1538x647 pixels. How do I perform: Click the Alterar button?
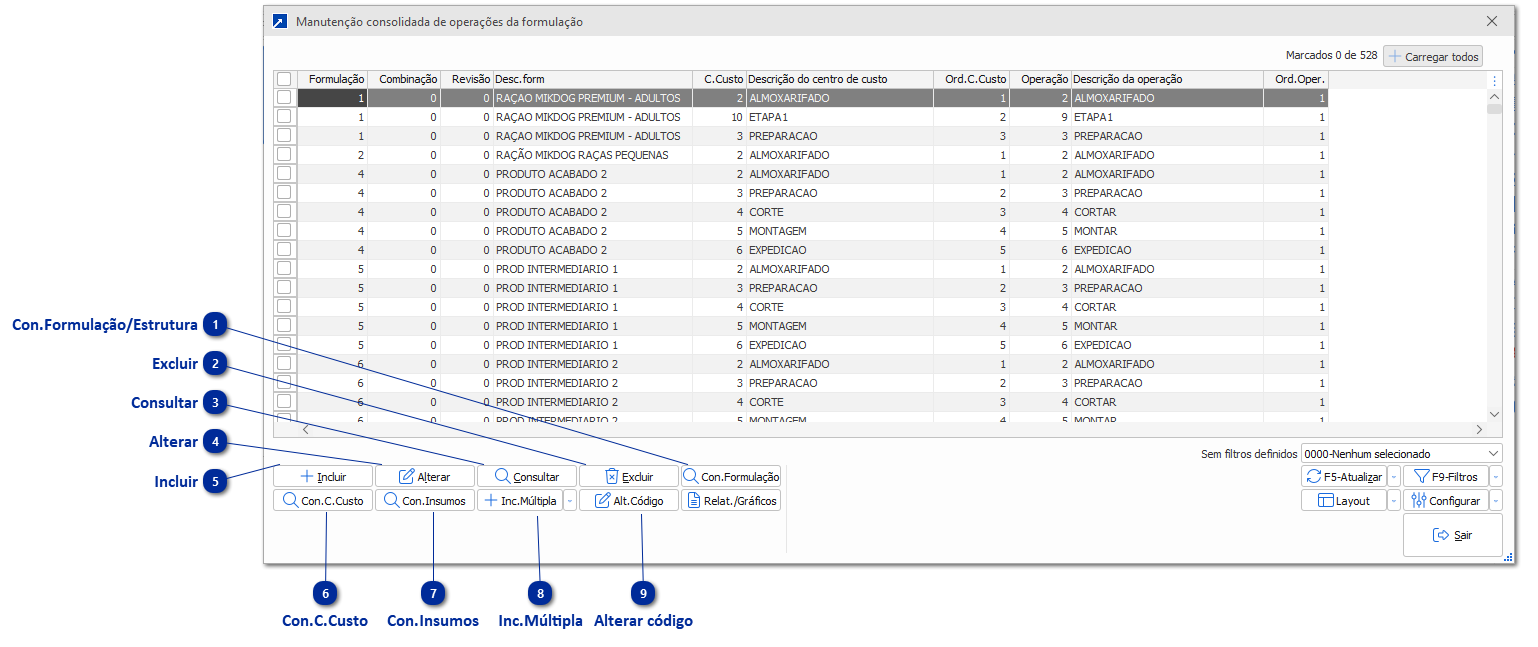[425, 477]
